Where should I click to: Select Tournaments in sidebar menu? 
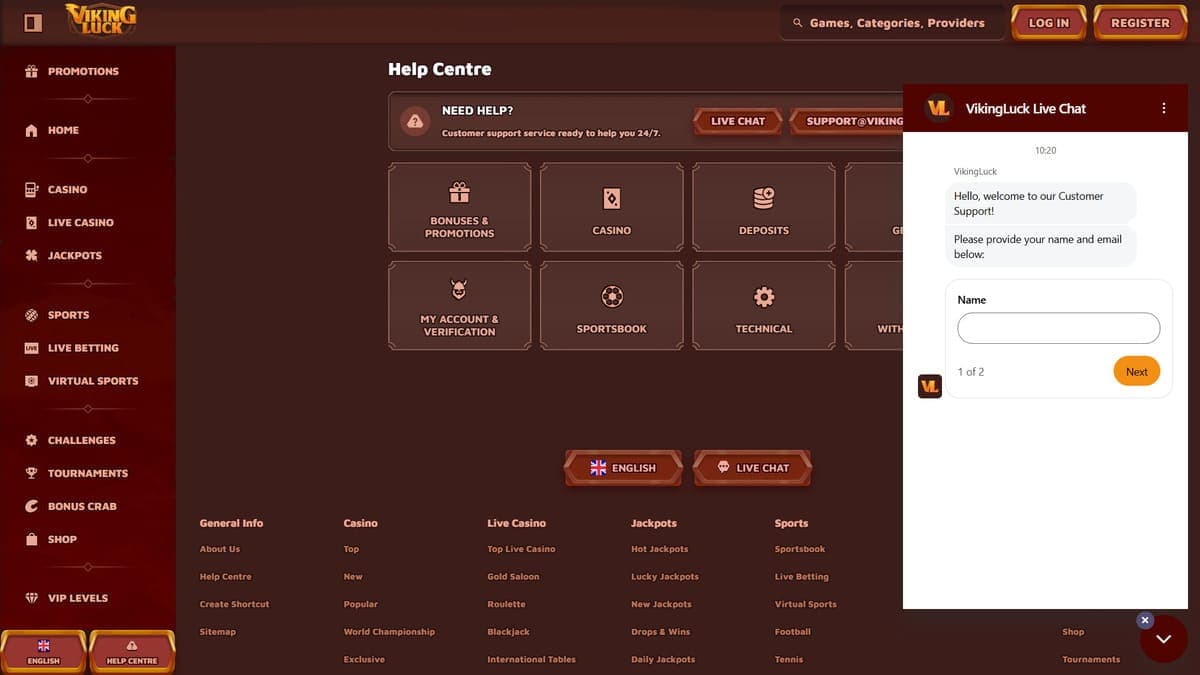pos(88,473)
